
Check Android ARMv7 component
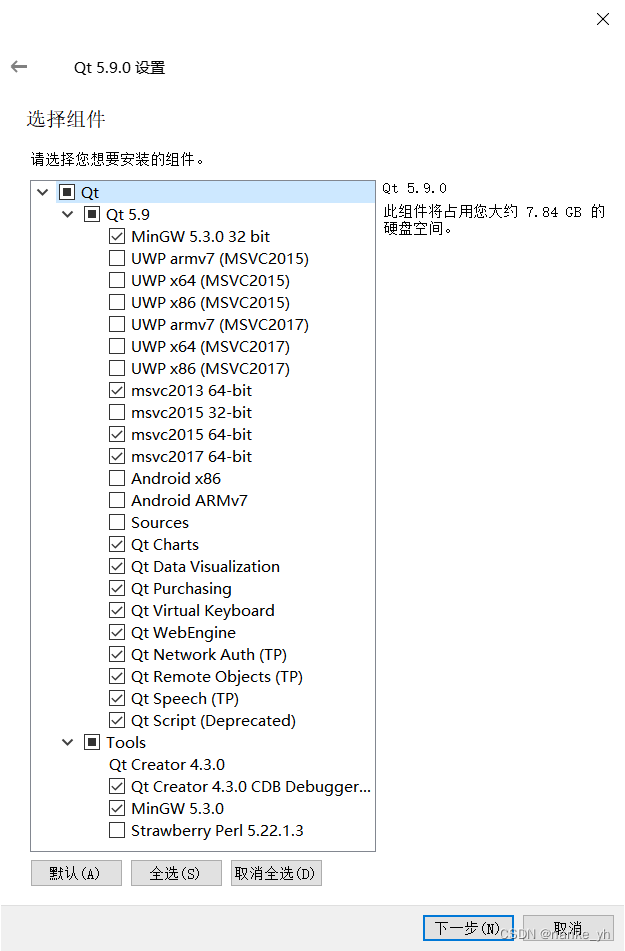pyautogui.click(x=117, y=500)
